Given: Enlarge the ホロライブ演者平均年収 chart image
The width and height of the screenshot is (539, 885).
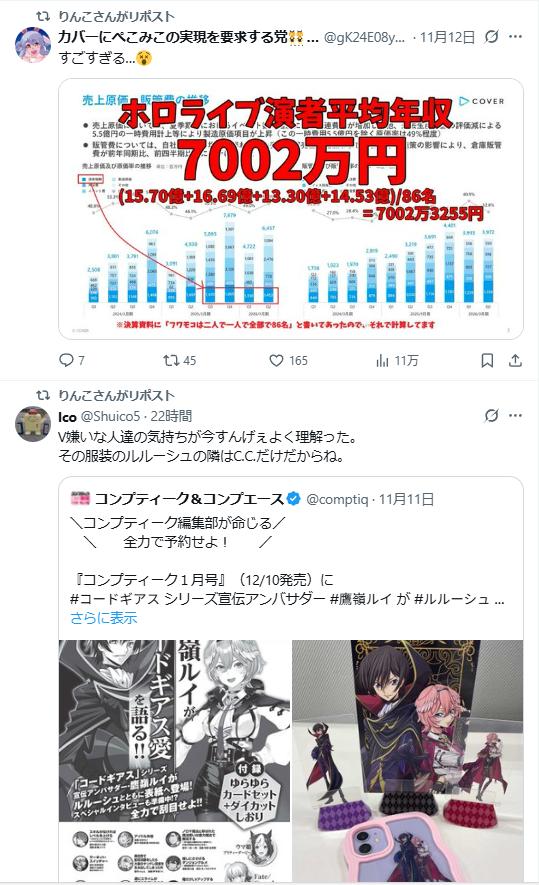Looking at the screenshot, I should 291,209.
